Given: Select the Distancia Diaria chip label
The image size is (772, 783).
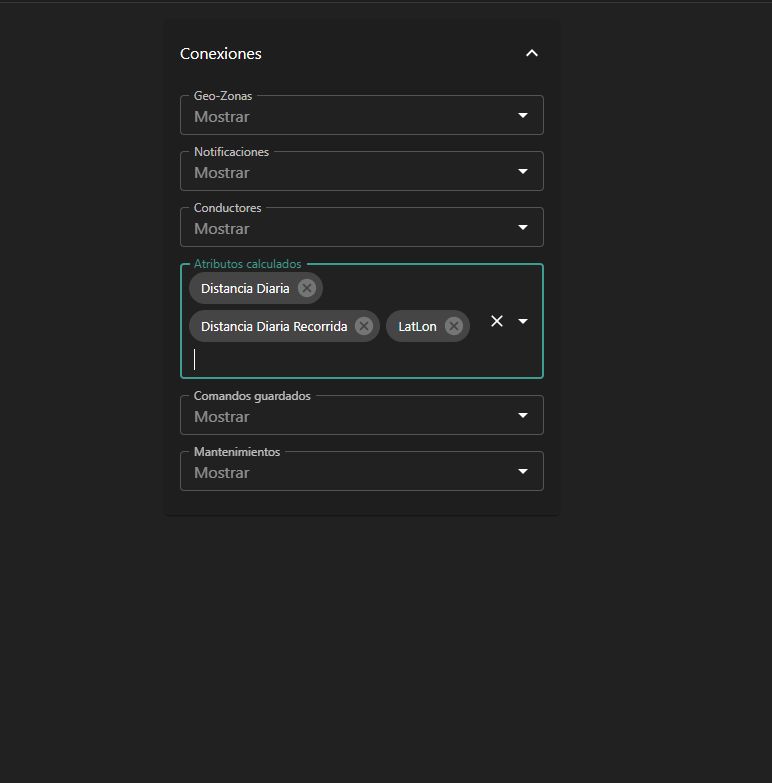Looking at the screenshot, I should pyautogui.click(x=245, y=288).
